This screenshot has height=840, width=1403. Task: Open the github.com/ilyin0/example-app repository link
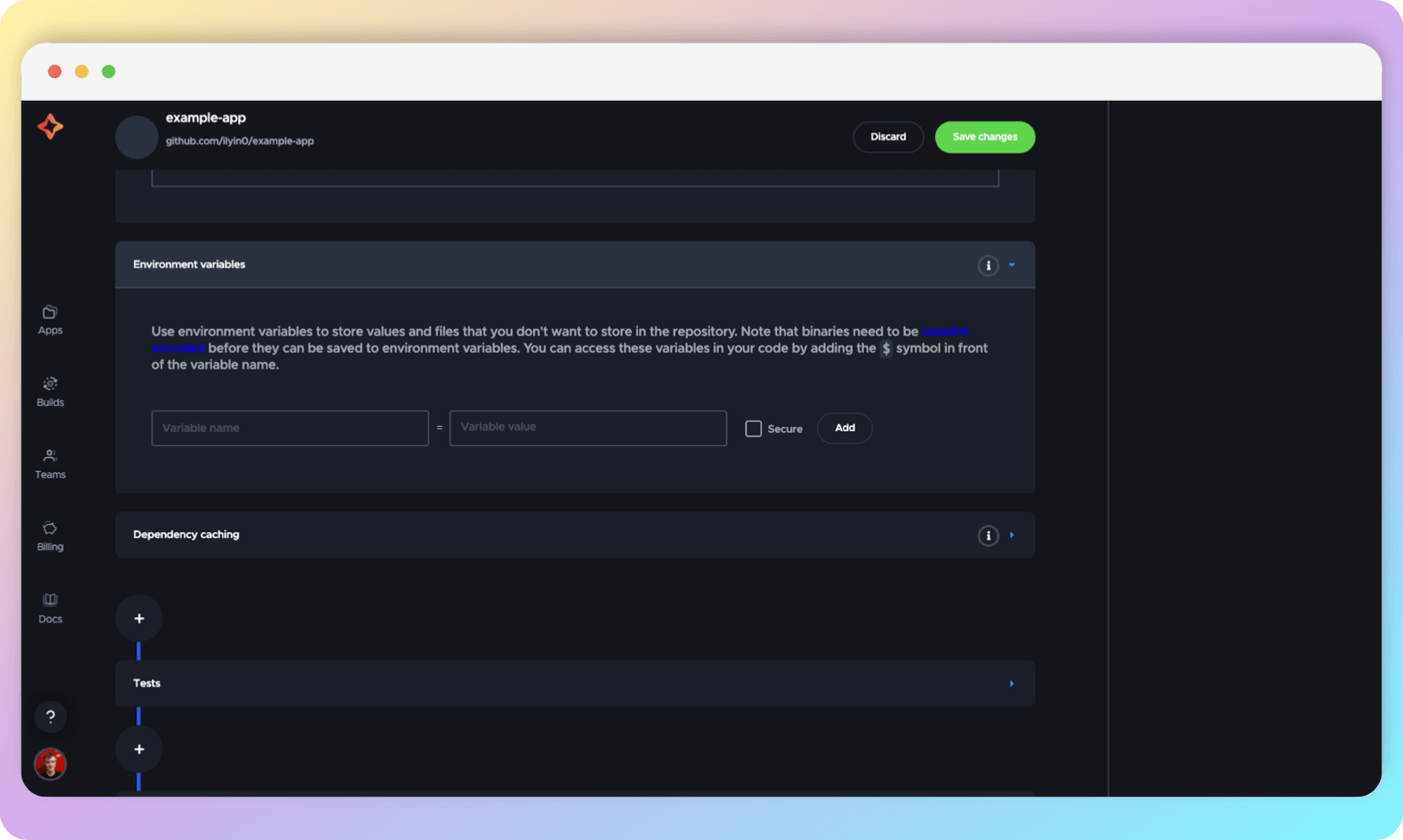[240, 140]
